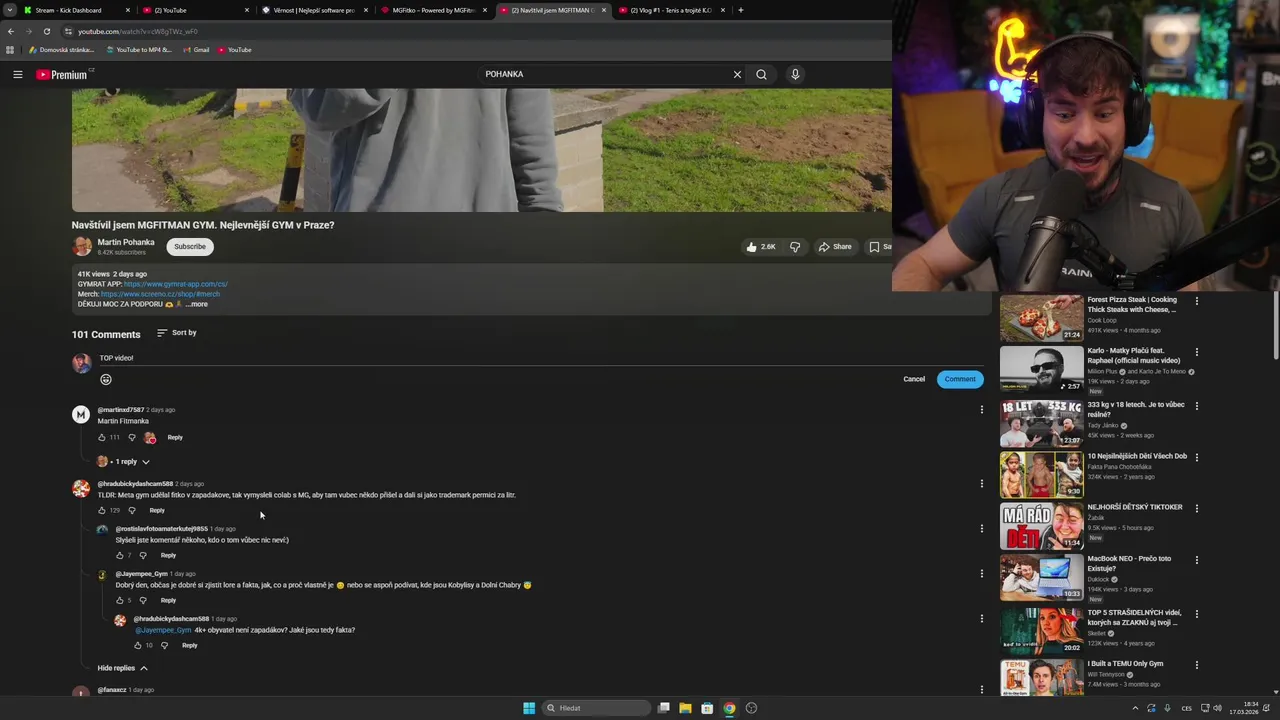Open options for the @martinxd7587 comment
The height and width of the screenshot is (720, 1280).
981,409
